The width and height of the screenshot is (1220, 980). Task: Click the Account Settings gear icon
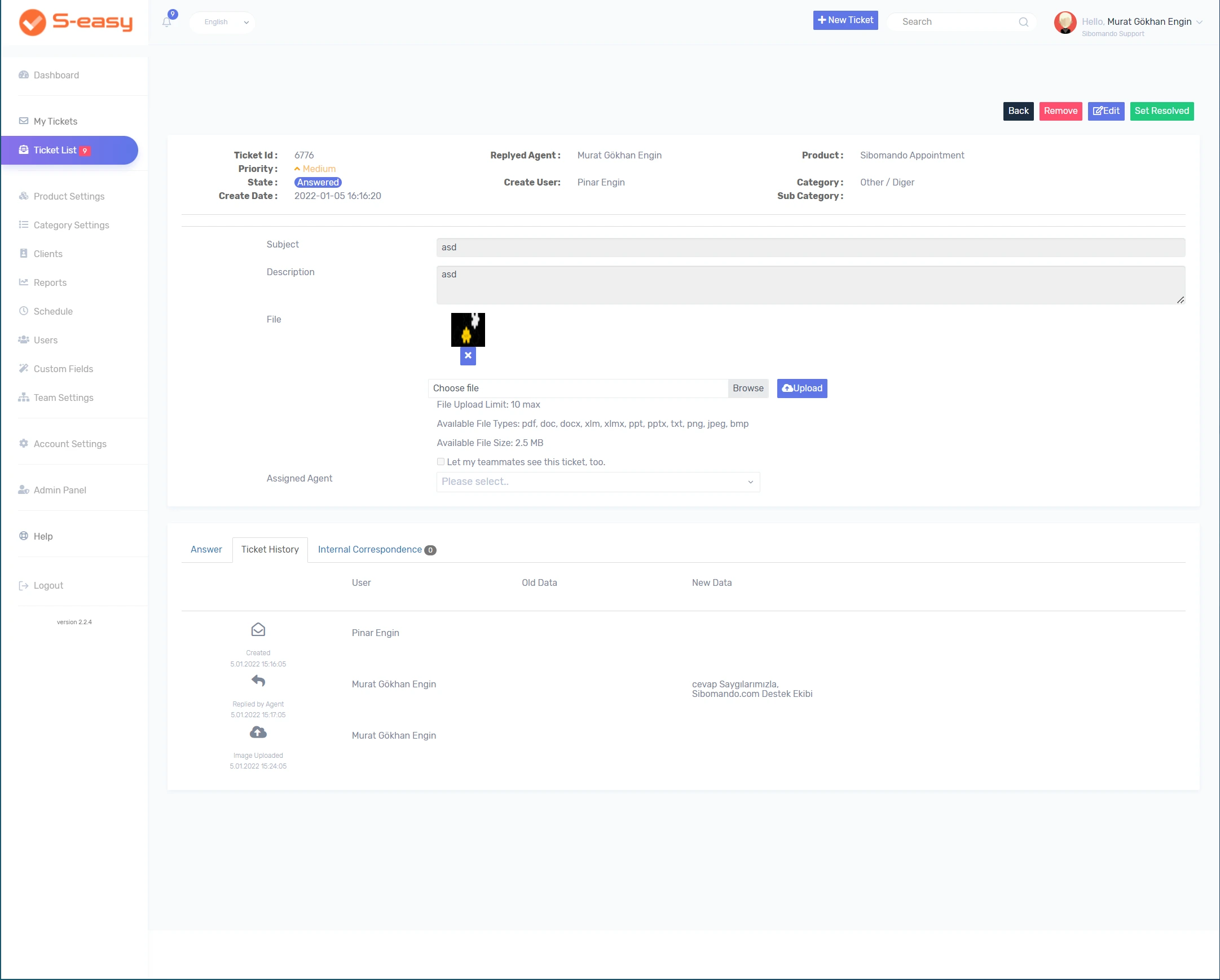coord(24,443)
